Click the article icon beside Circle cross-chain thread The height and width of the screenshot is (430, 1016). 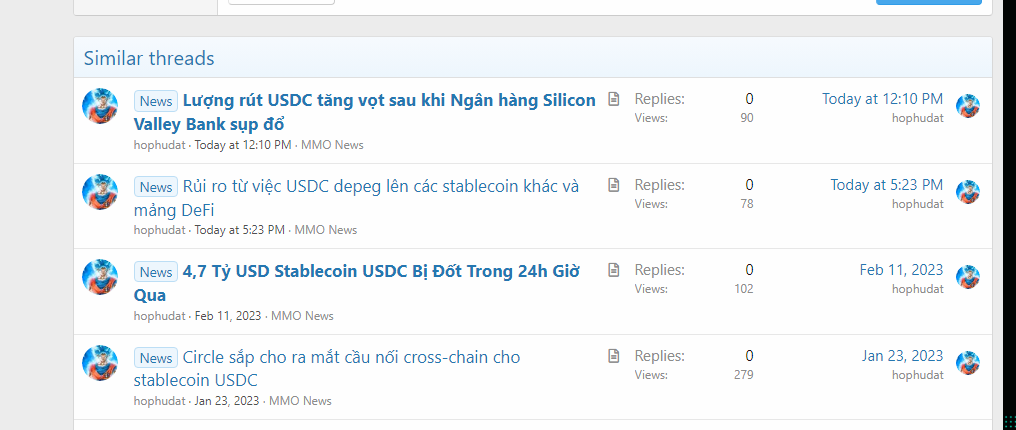[614, 356]
